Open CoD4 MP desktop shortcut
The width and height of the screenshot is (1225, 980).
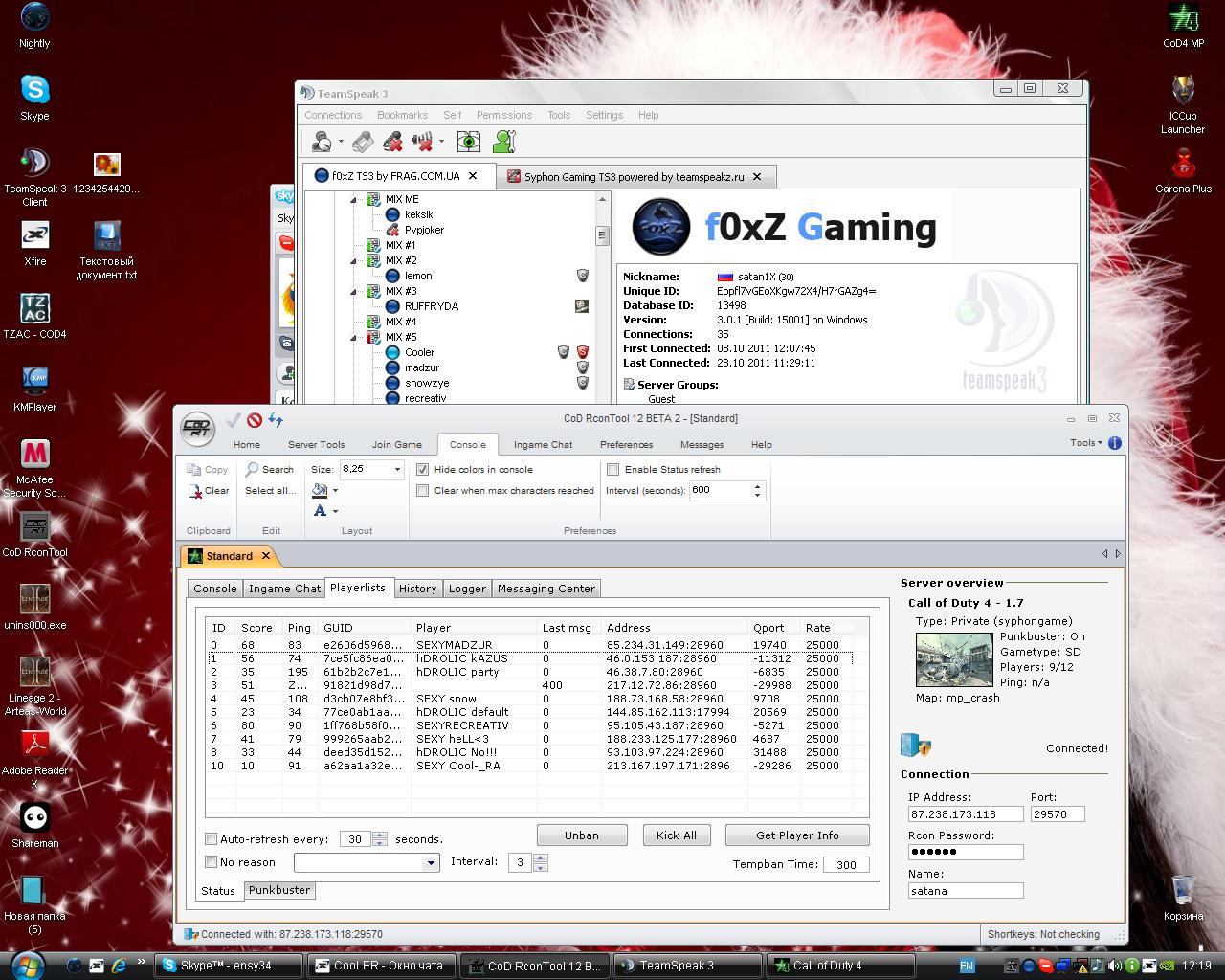click(1184, 25)
